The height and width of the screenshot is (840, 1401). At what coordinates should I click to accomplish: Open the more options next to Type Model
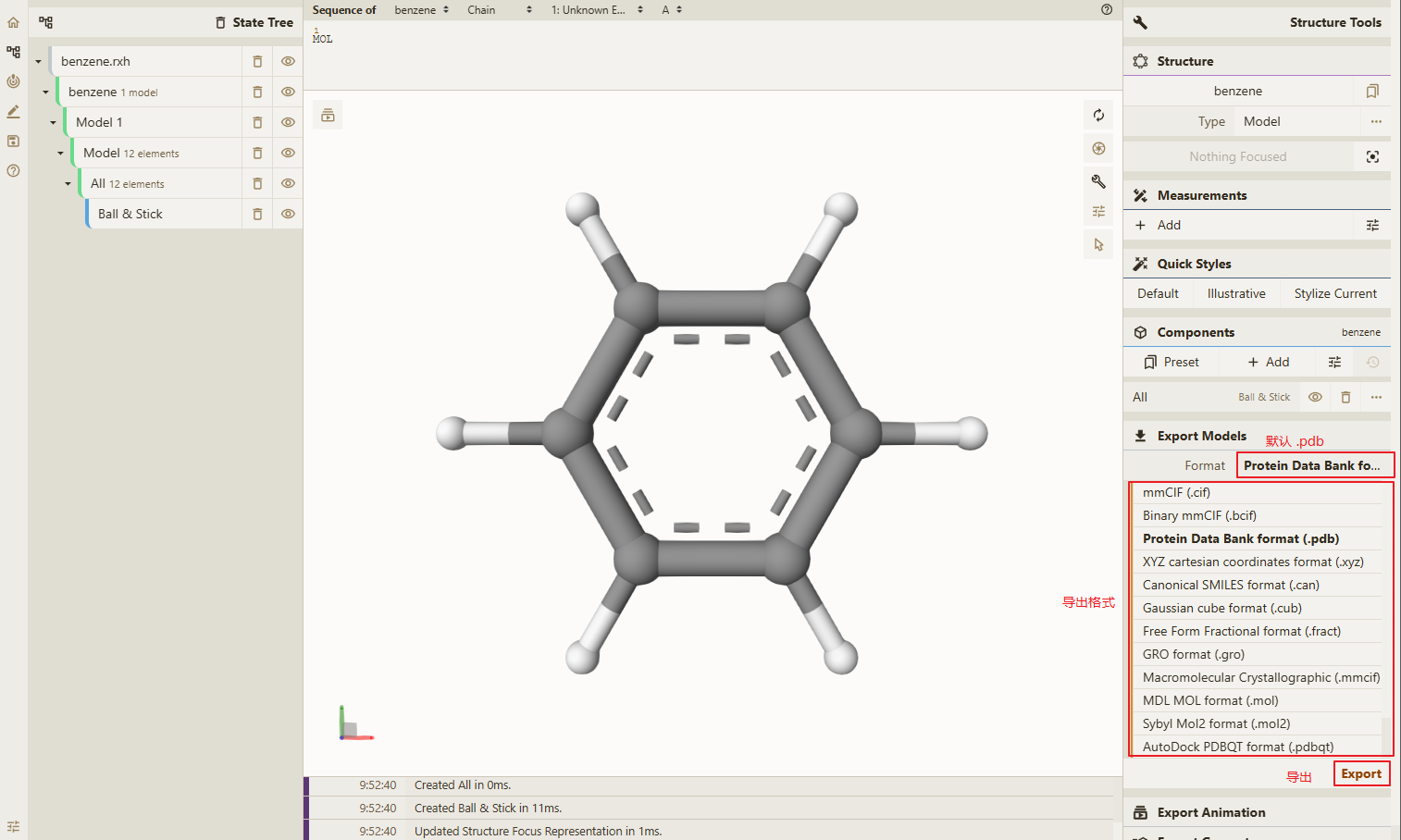pos(1376,121)
